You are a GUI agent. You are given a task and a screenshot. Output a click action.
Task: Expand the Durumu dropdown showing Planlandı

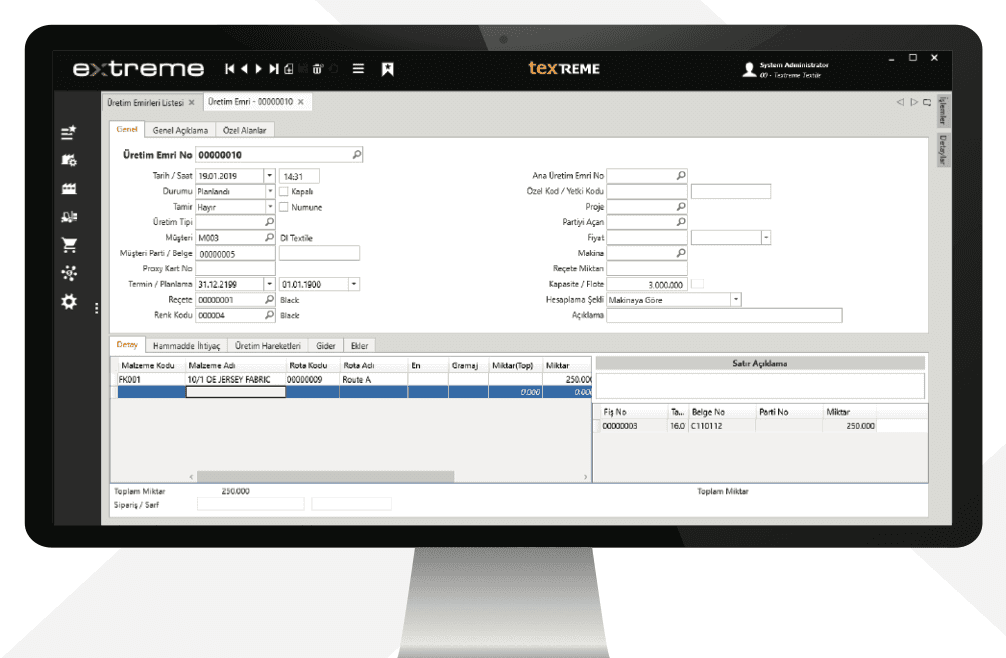coord(270,191)
